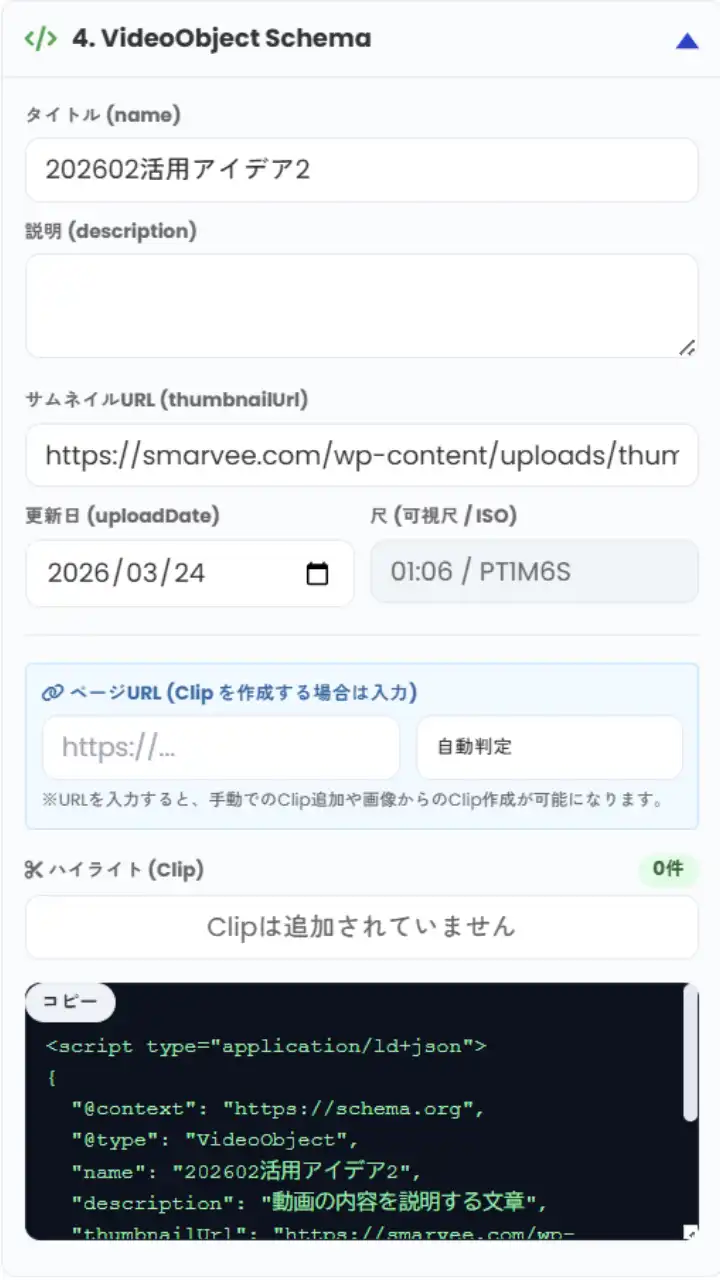Viewport: 720px width, 1280px height.
Task: Select the サムネイルURL thumbnailUrl field
Action: (x=362, y=456)
